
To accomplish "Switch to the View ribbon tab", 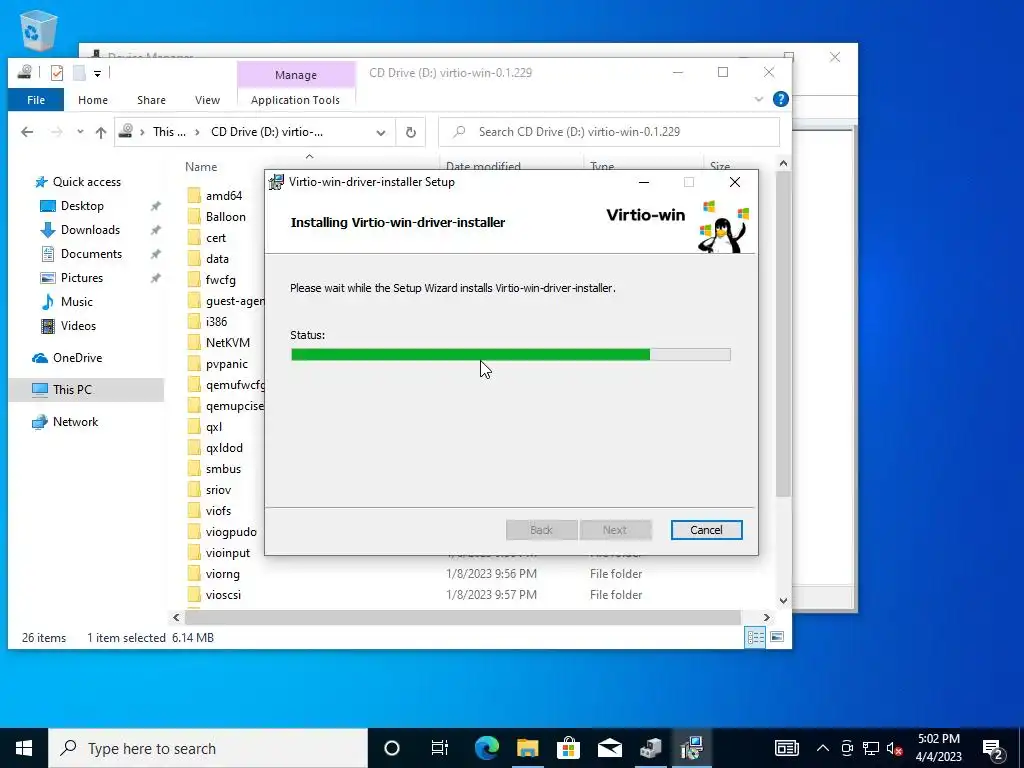I will pos(207,100).
